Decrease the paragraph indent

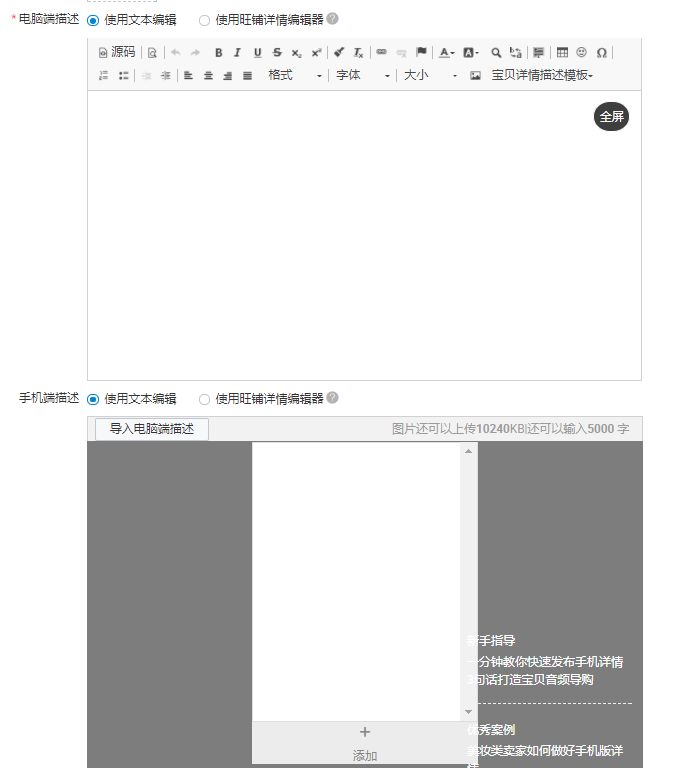point(146,75)
